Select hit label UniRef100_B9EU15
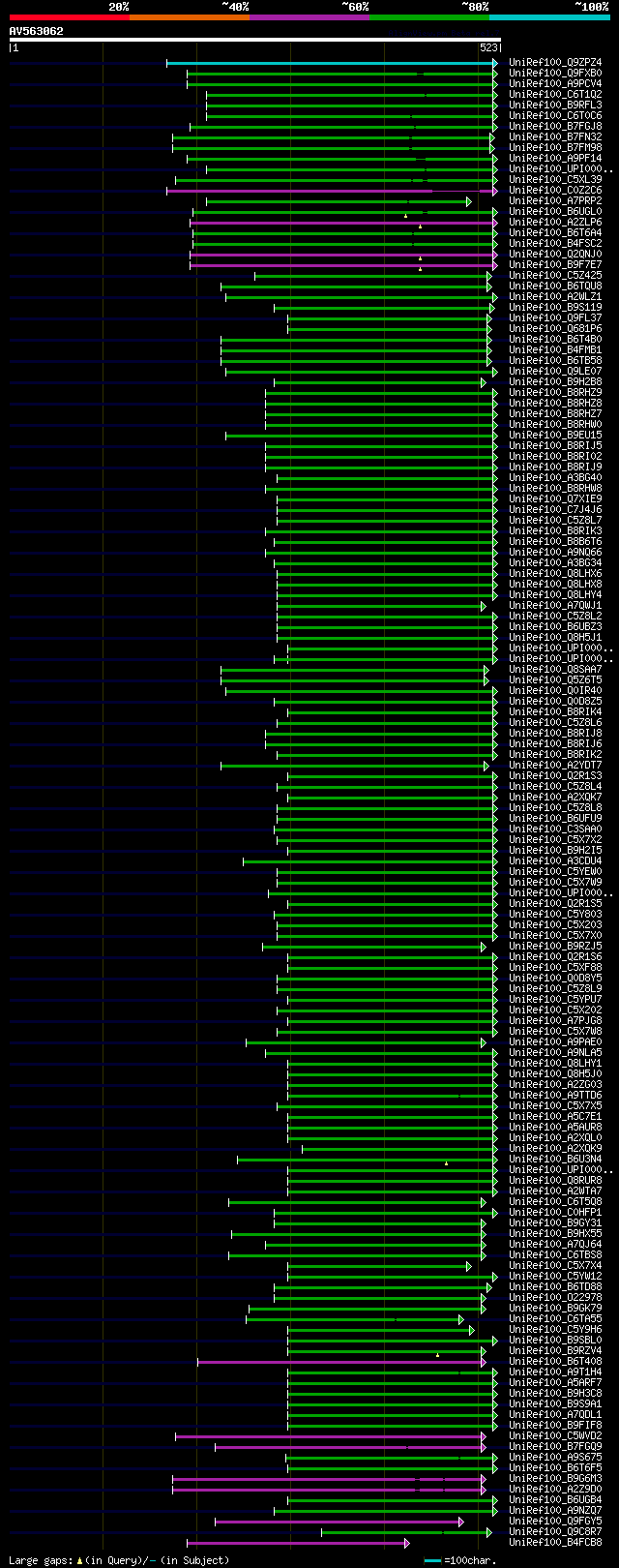The width and height of the screenshot is (619, 1568). tap(555, 436)
